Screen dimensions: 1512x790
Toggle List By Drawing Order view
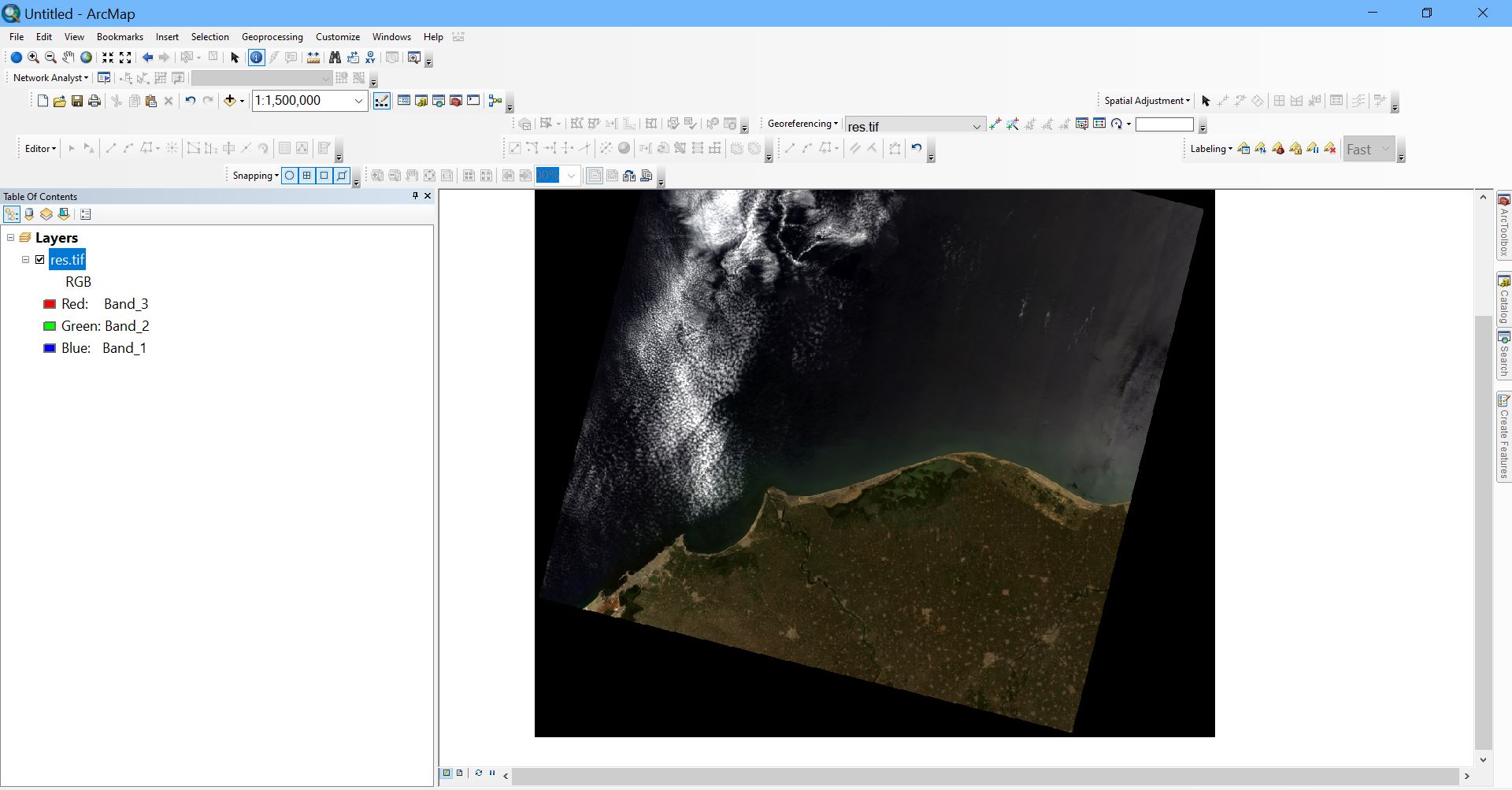click(x=12, y=214)
